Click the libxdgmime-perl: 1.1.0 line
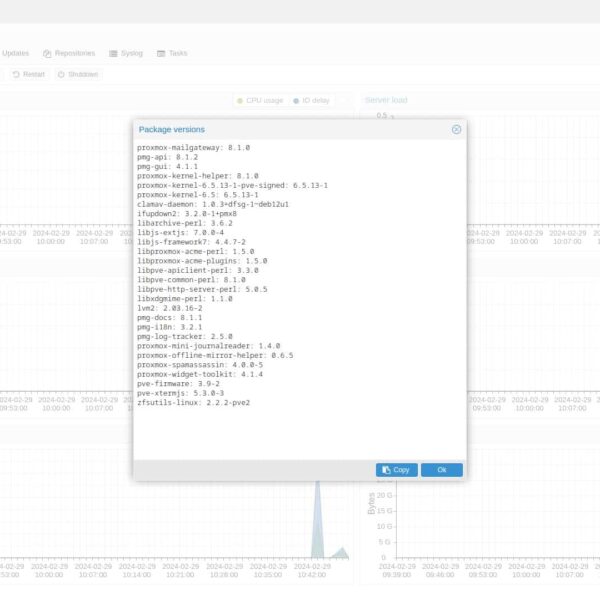This screenshot has width=600, height=600. [184, 299]
